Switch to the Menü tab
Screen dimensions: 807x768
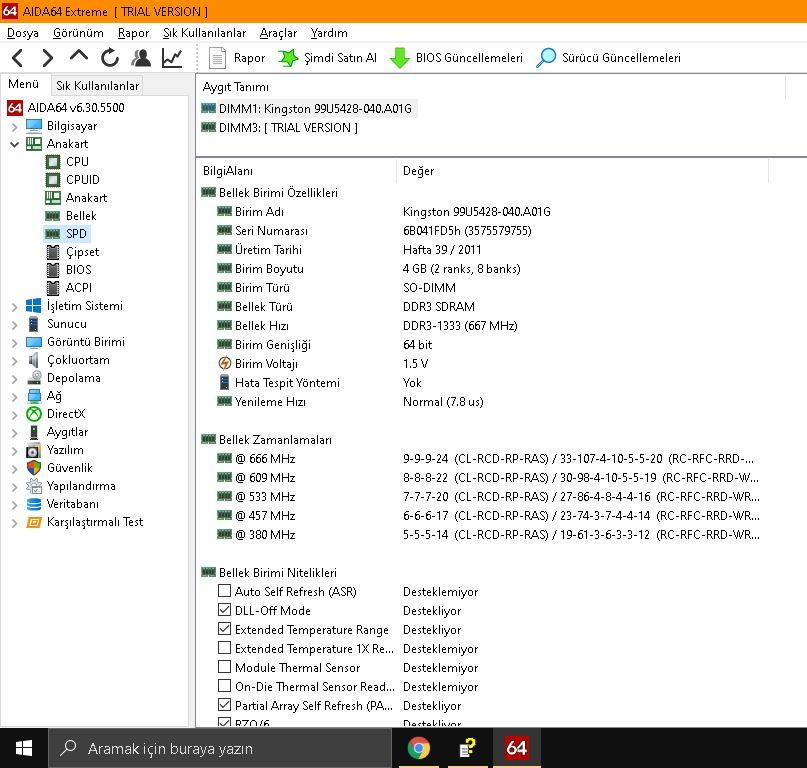click(x=24, y=84)
